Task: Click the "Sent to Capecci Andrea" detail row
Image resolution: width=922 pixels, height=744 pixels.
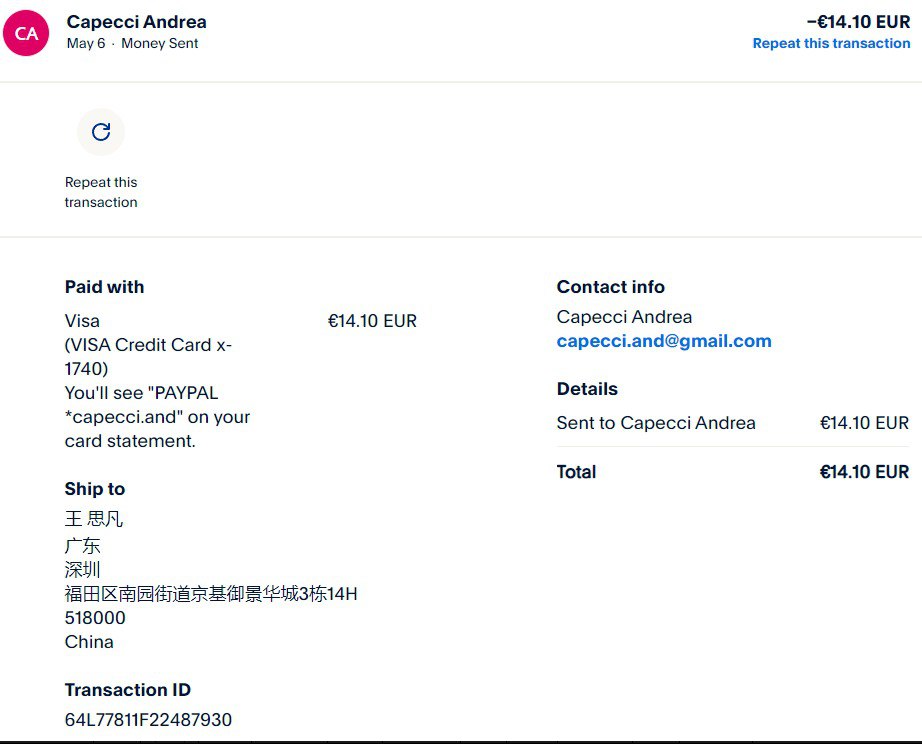Action: (x=656, y=423)
